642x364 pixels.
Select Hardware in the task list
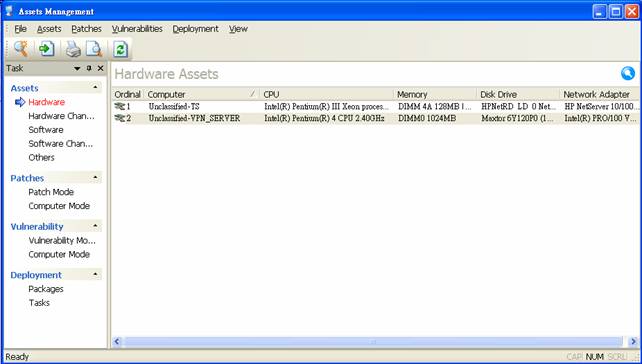46,102
